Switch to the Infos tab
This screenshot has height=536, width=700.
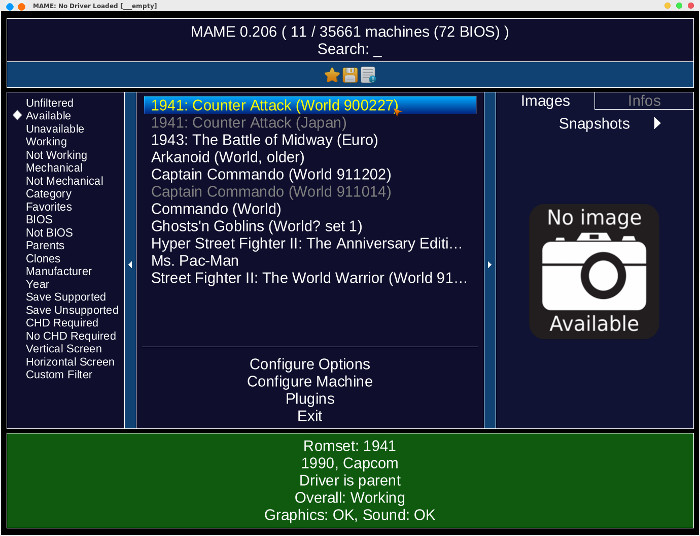[644, 101]
